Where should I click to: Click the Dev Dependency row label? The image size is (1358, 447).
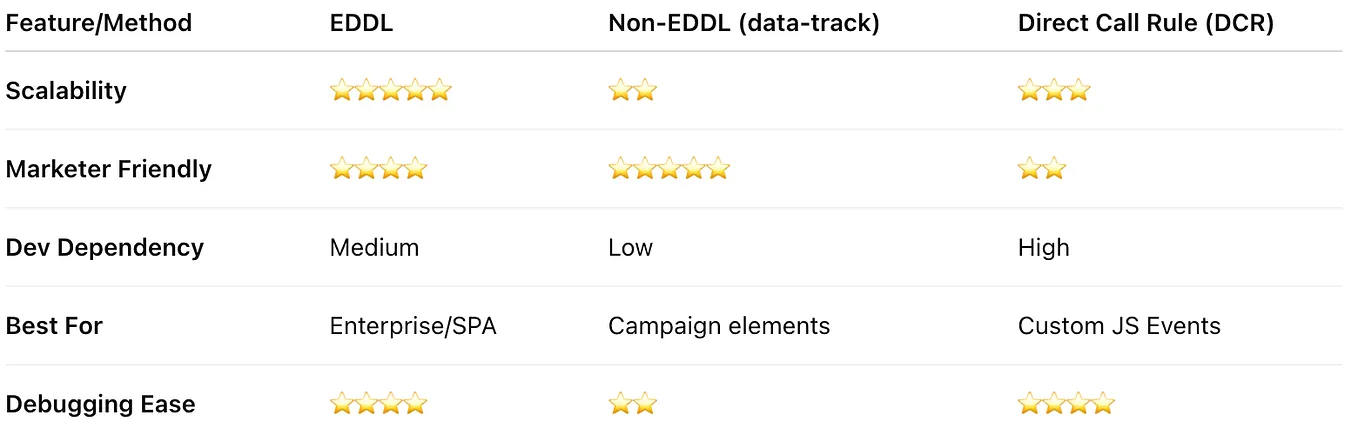click(x=105, y=247)
